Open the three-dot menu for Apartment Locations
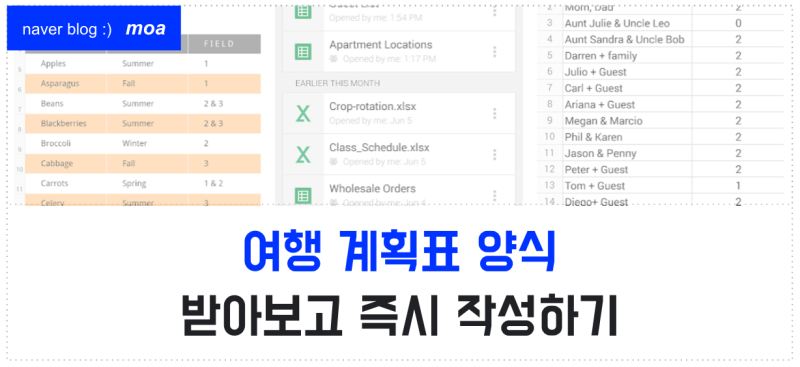800x367 pixels. click(494, 52)
